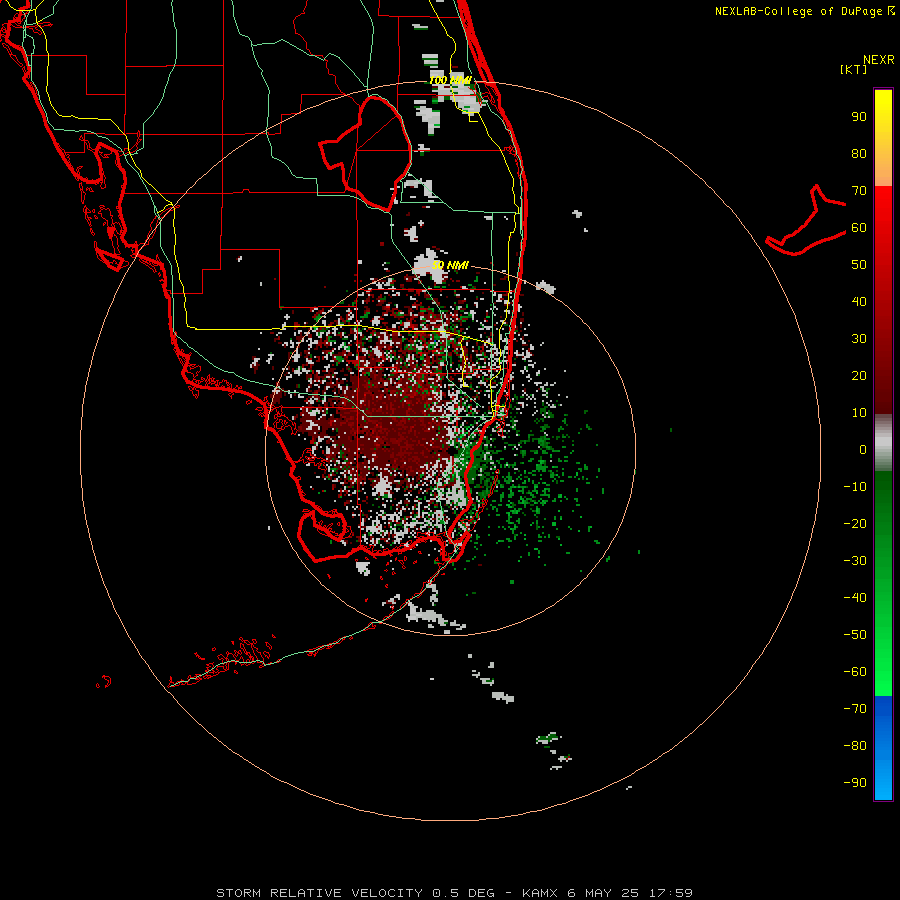This screenshot has height=900, width=900.
Task: Select the -20 value on the velocity scale
Action: pyautogui.click(x=855, y=524)
